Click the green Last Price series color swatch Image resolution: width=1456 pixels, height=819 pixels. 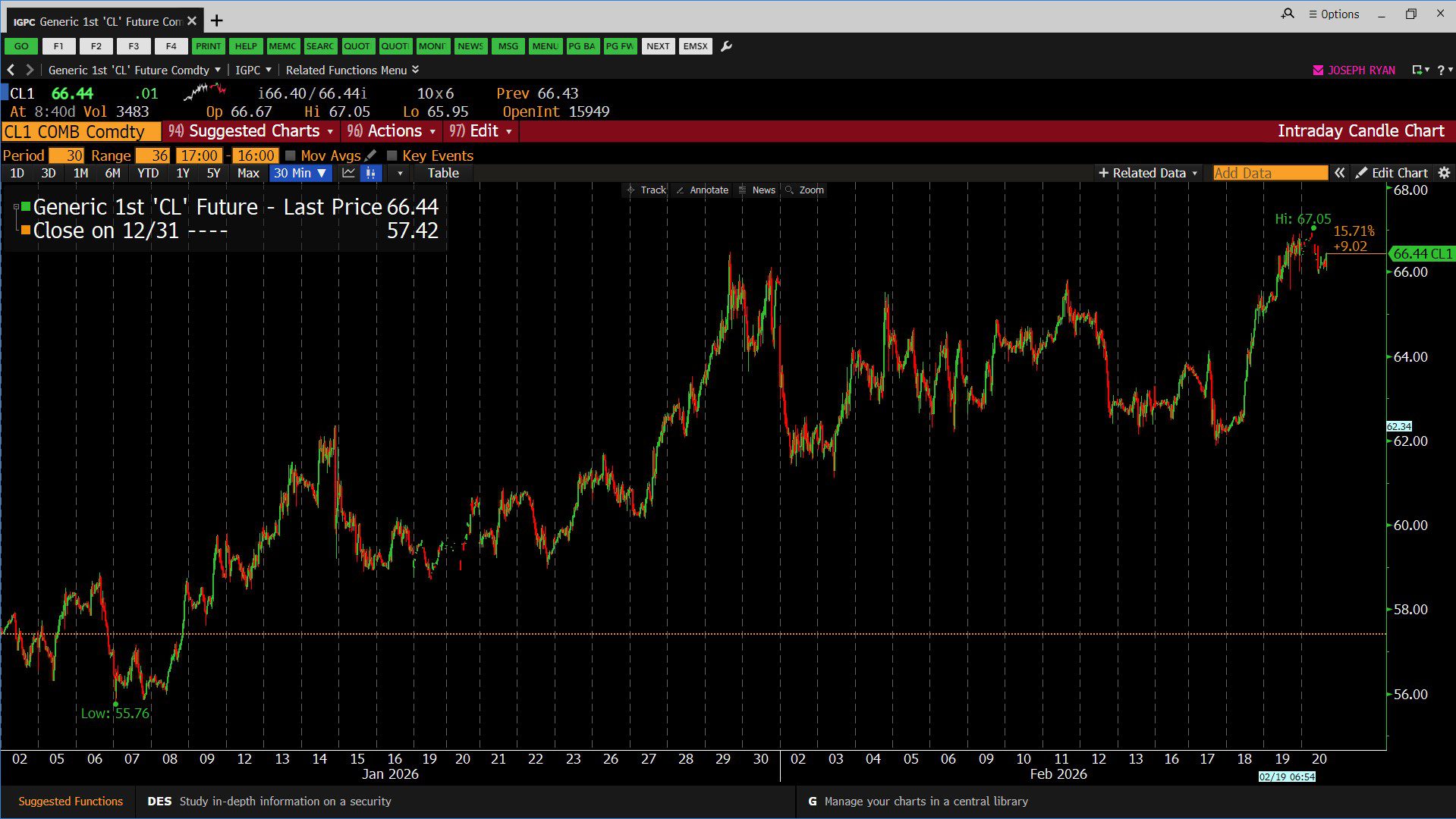(x=26, y=207)
